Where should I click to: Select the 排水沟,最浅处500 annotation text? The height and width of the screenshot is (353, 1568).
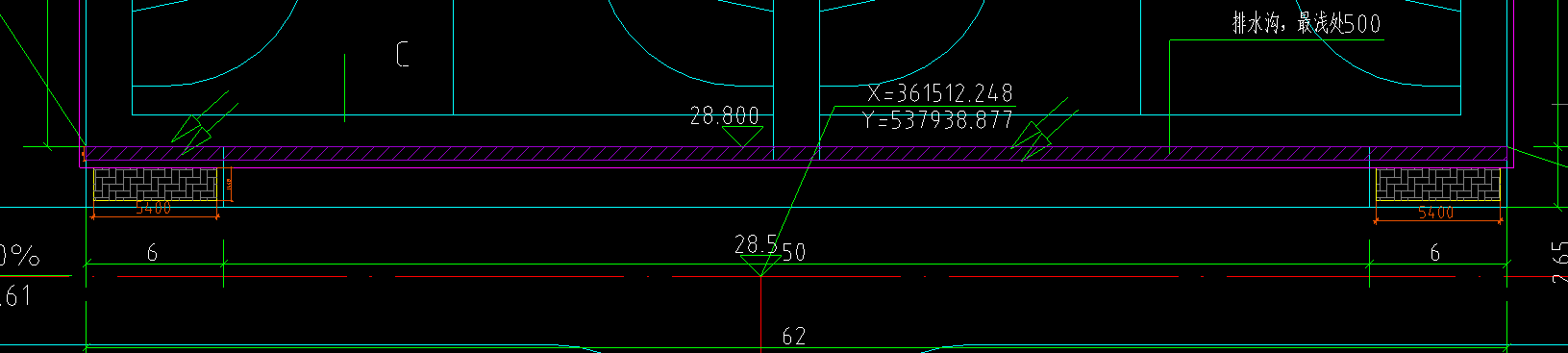tap(1307, 24)
